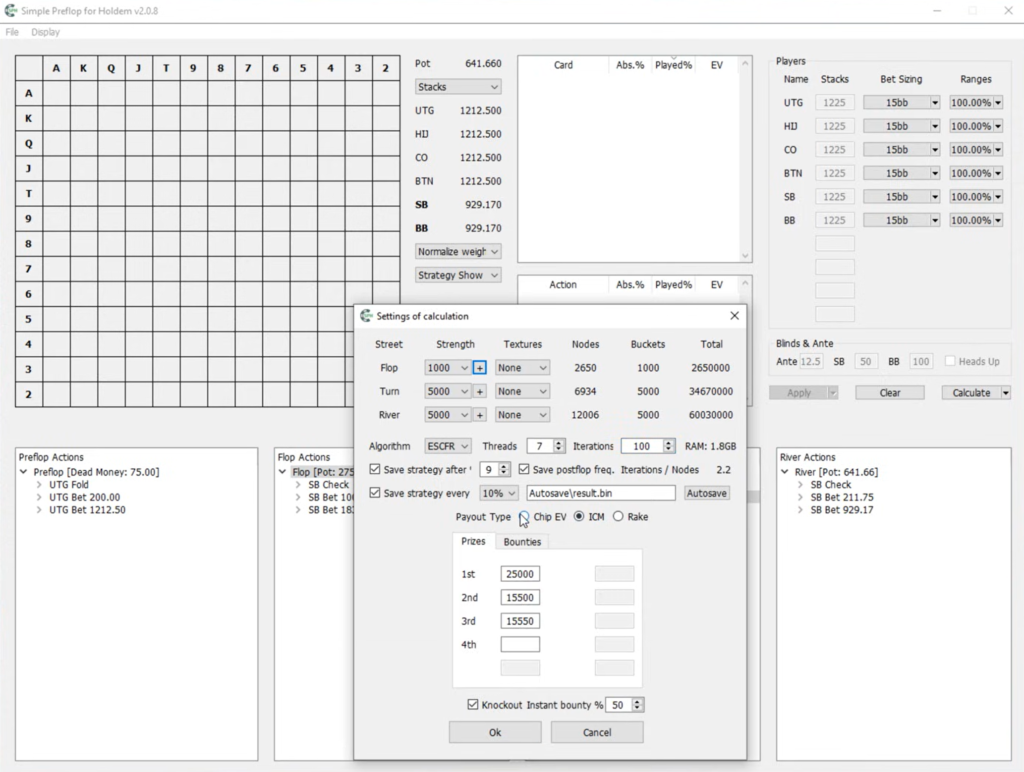Select ICM payout type

pyautogui.click(x=579, y=517)
